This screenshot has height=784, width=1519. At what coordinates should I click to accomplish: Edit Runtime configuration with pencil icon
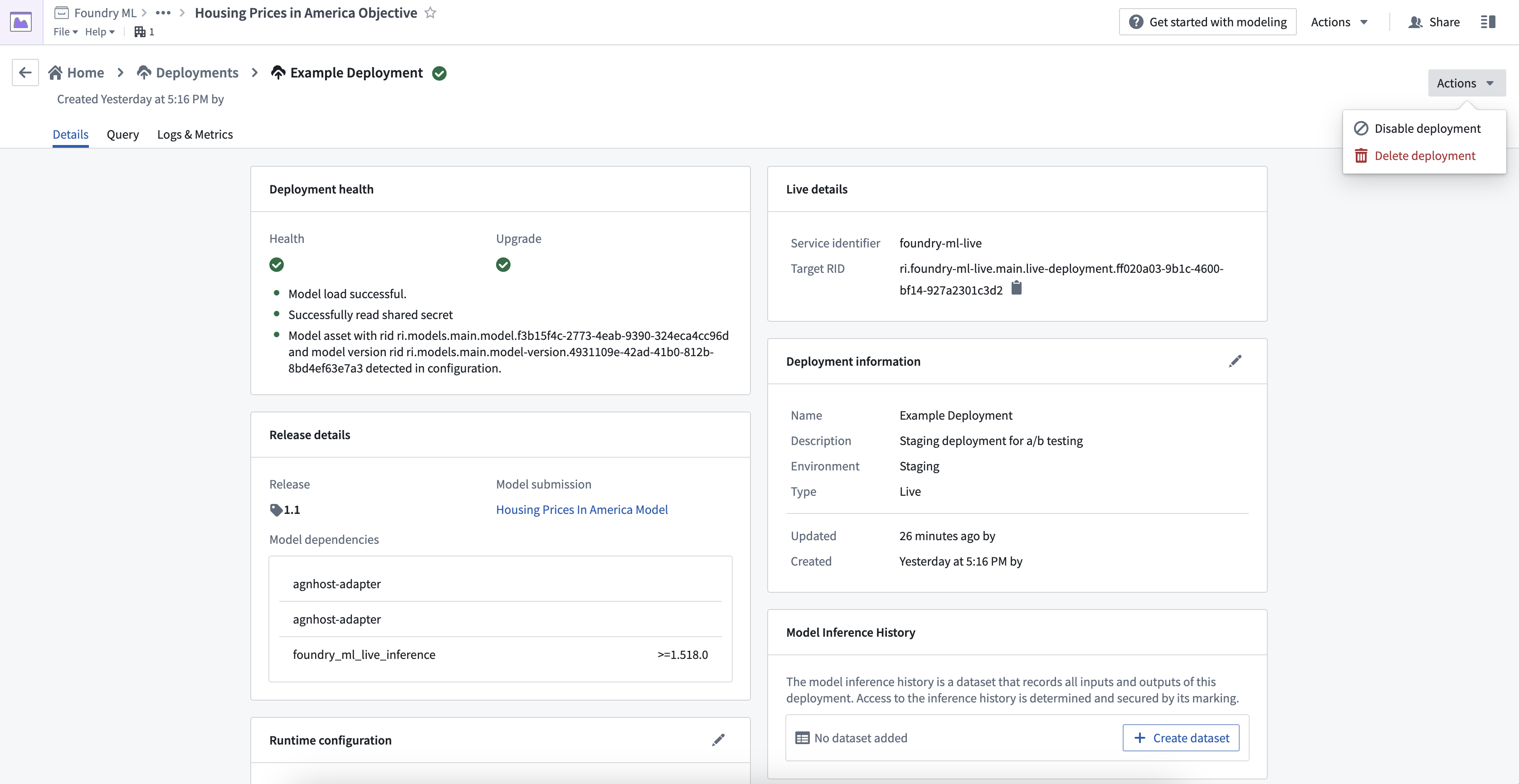[x=718, y=740]
